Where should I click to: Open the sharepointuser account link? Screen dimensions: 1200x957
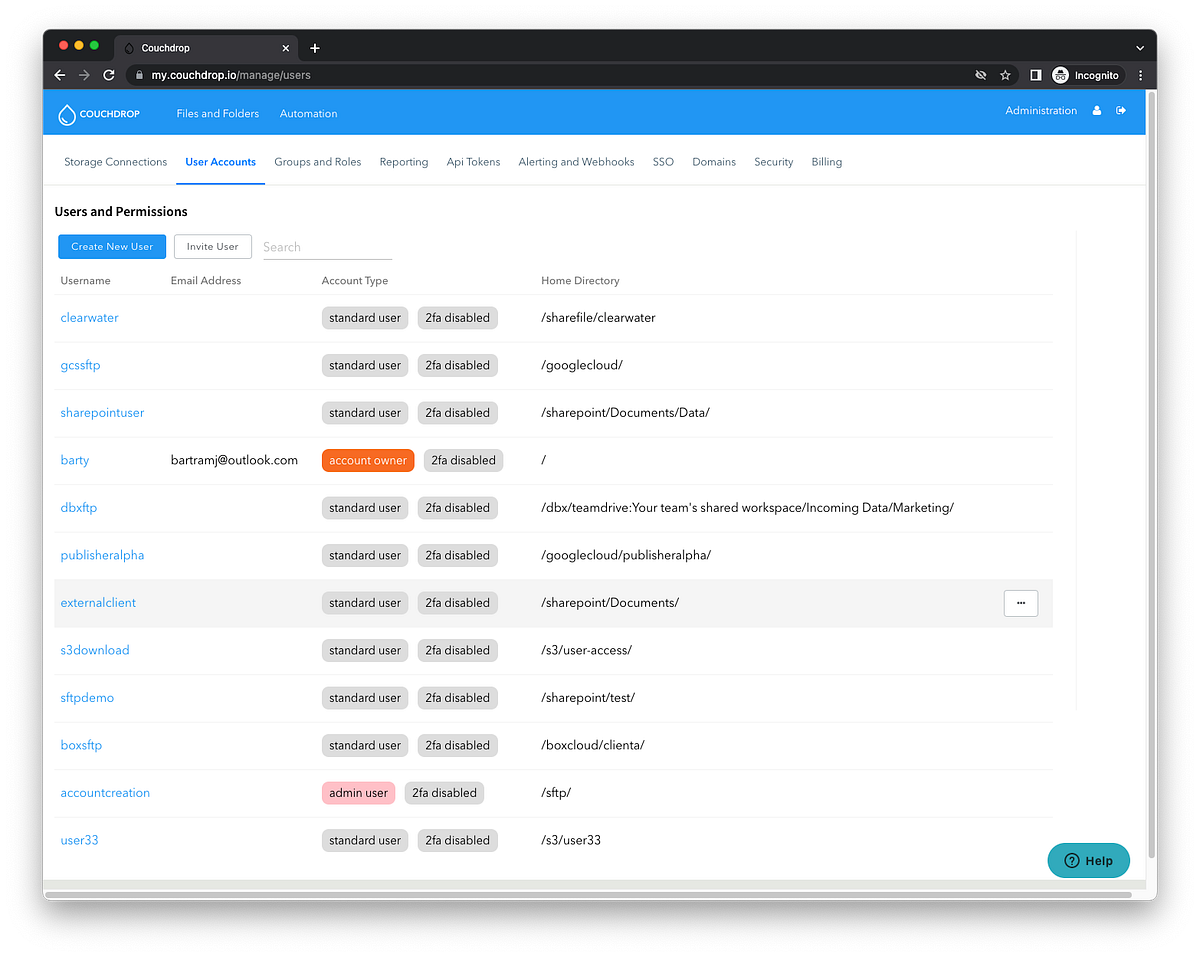click(x=102, y=412)
